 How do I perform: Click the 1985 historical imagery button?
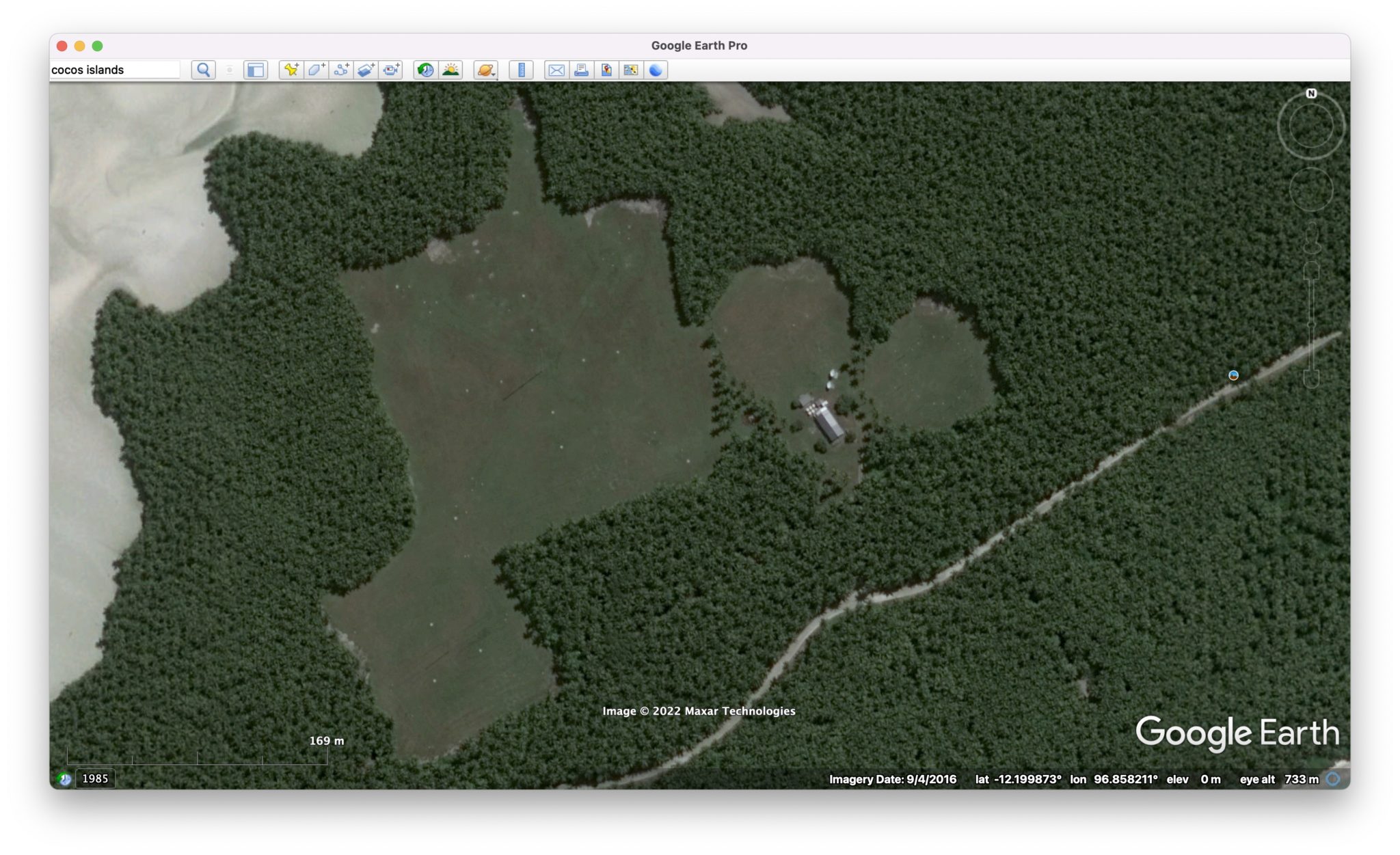[x=95, y=778]
